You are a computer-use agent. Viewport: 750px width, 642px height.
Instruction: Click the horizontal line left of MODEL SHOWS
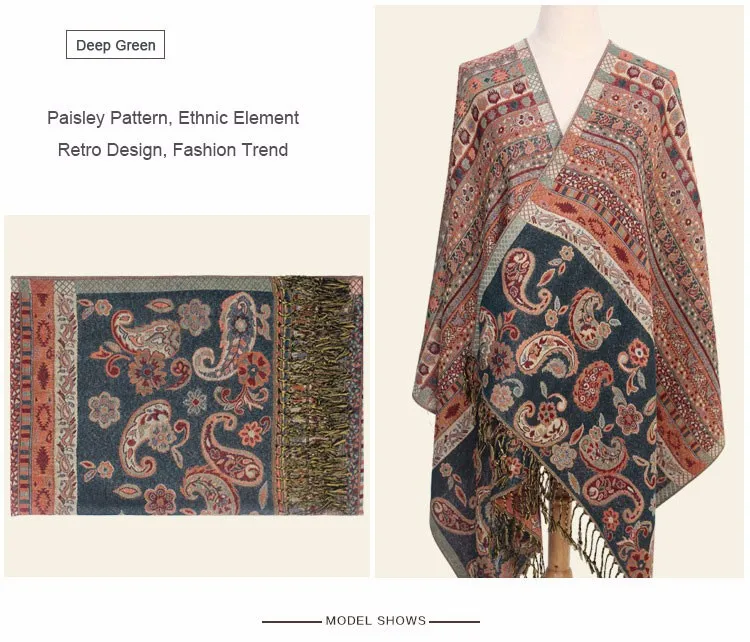[292, 622]
